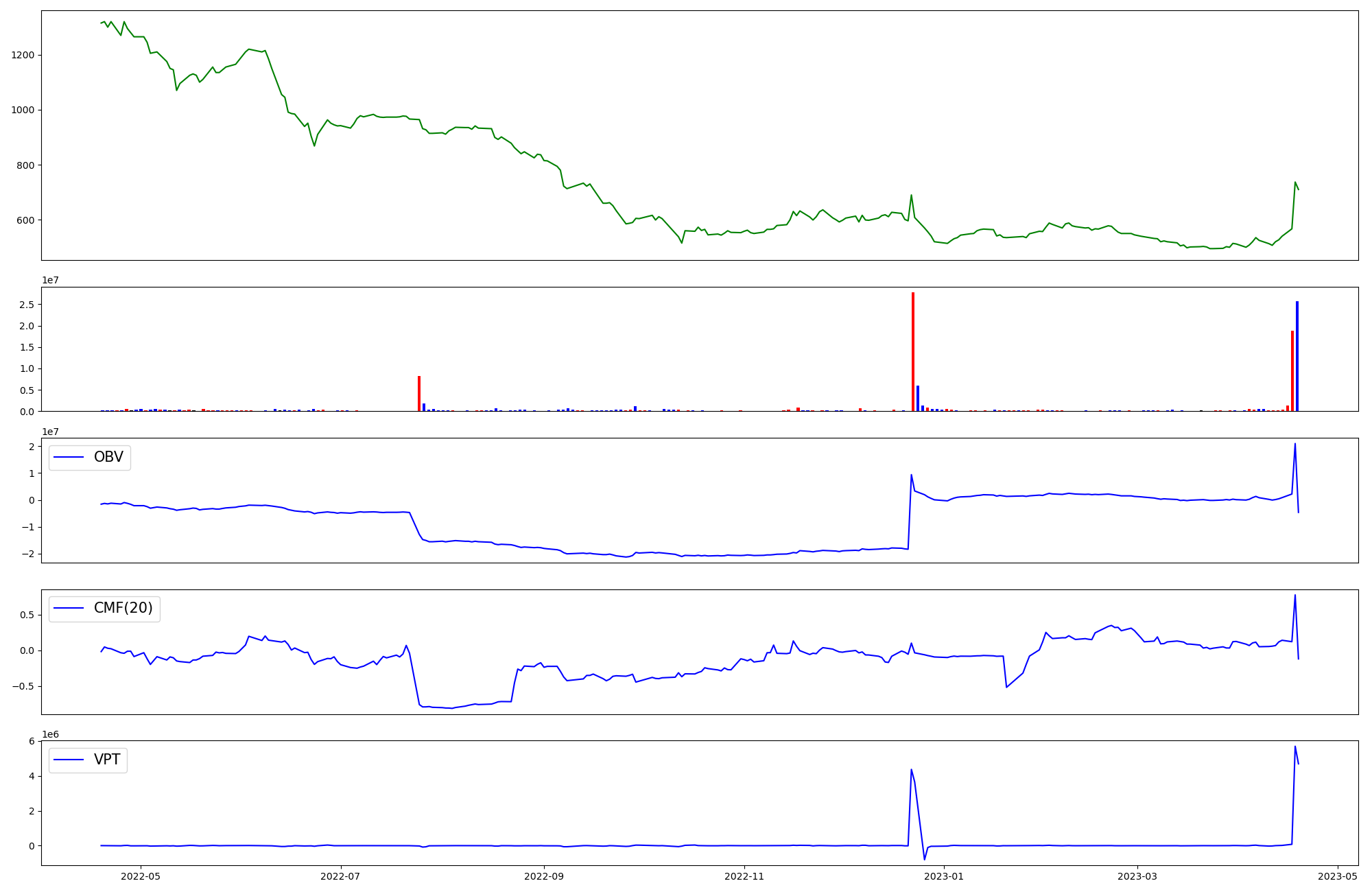Screen dimensions: 1372x892
Task: Select the tall blue volume bar at far right
Action: (x=1297, y=355)
